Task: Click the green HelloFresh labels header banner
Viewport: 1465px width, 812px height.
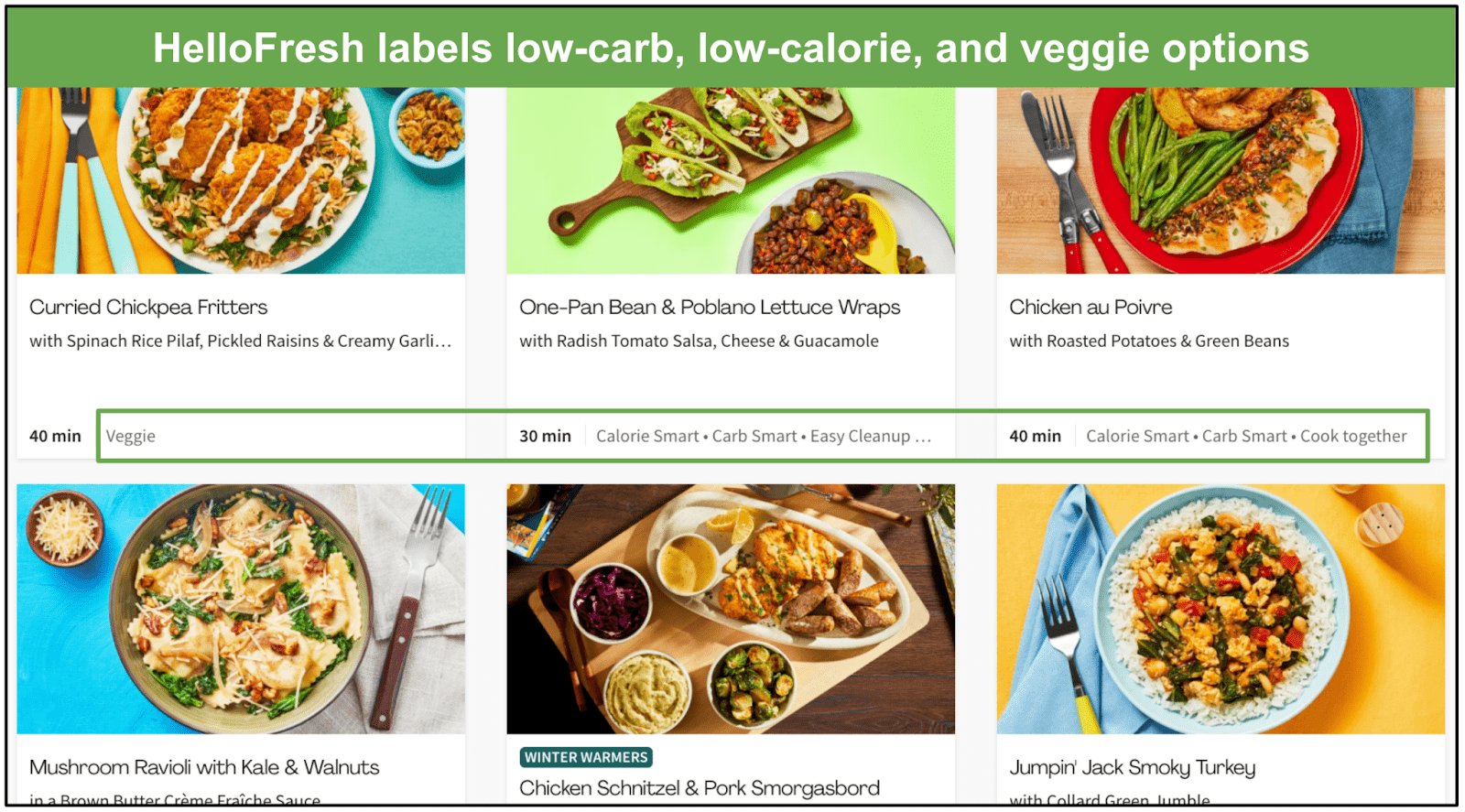Action: click(x=732, y=48)
